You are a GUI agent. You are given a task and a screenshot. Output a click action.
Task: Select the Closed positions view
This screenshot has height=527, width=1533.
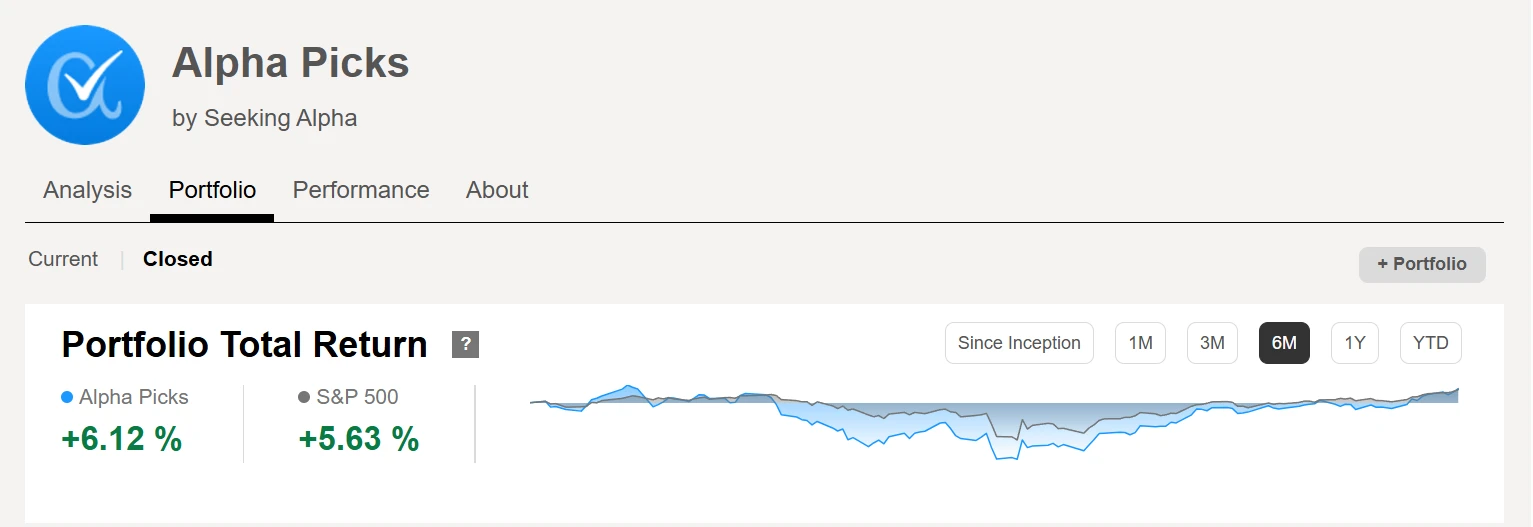[x=178, y=259]
